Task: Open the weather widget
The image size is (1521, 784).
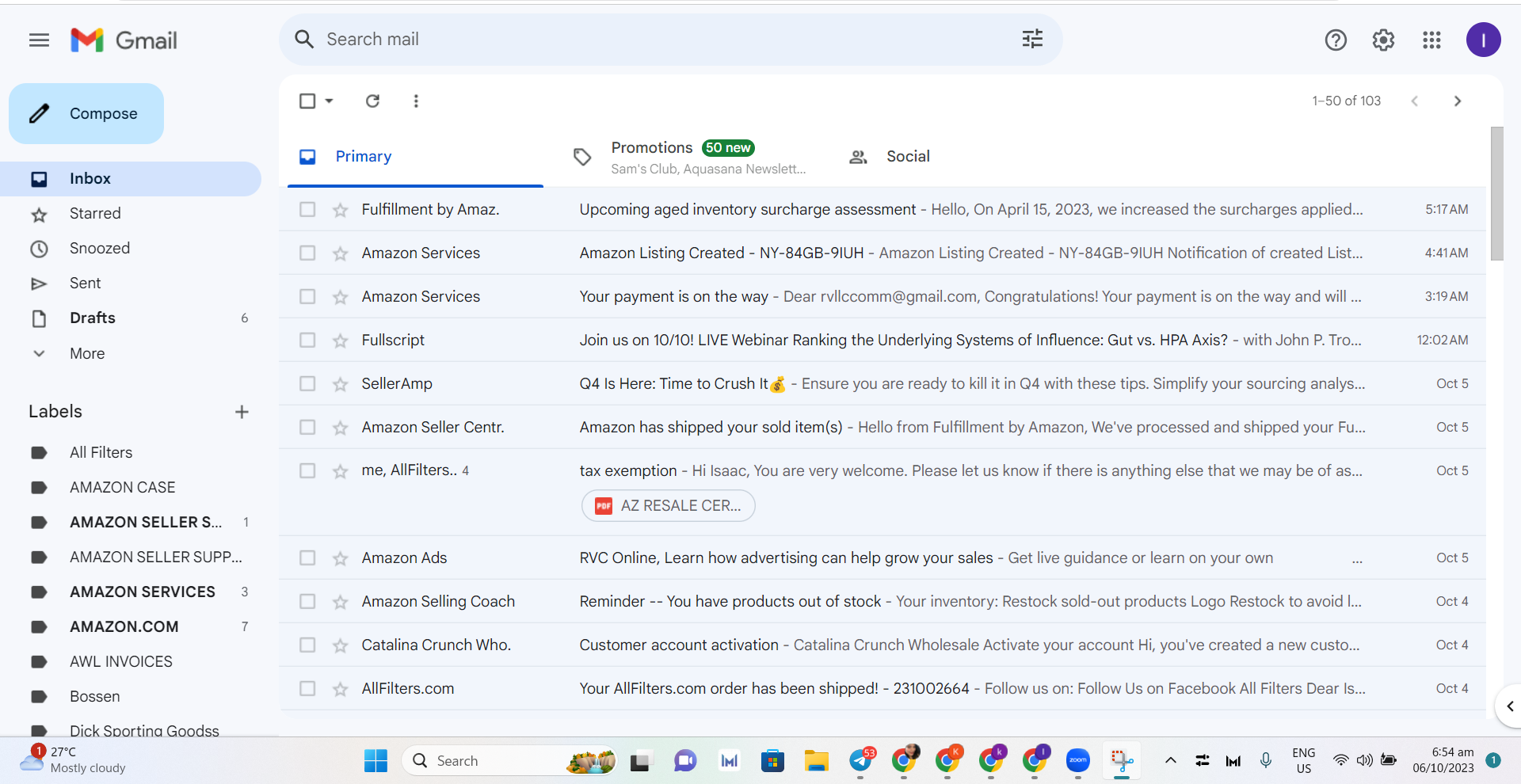Action: (73, 759)
